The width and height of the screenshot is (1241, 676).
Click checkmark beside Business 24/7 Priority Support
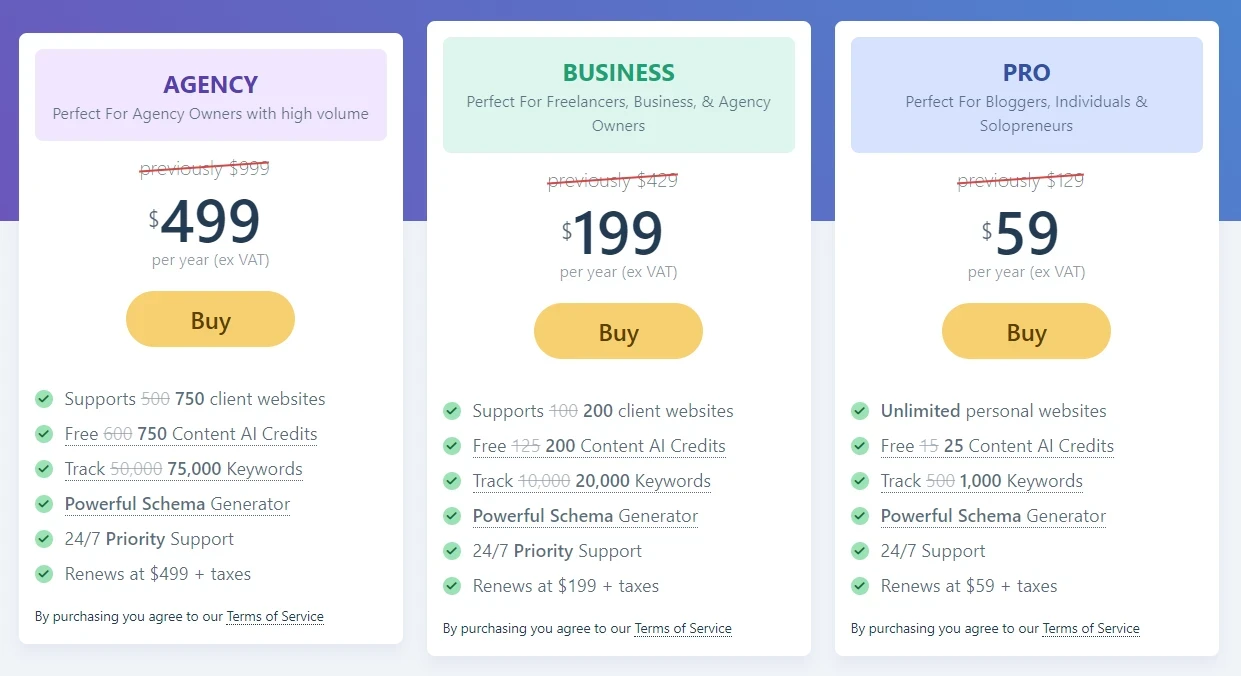coord(452,551)
